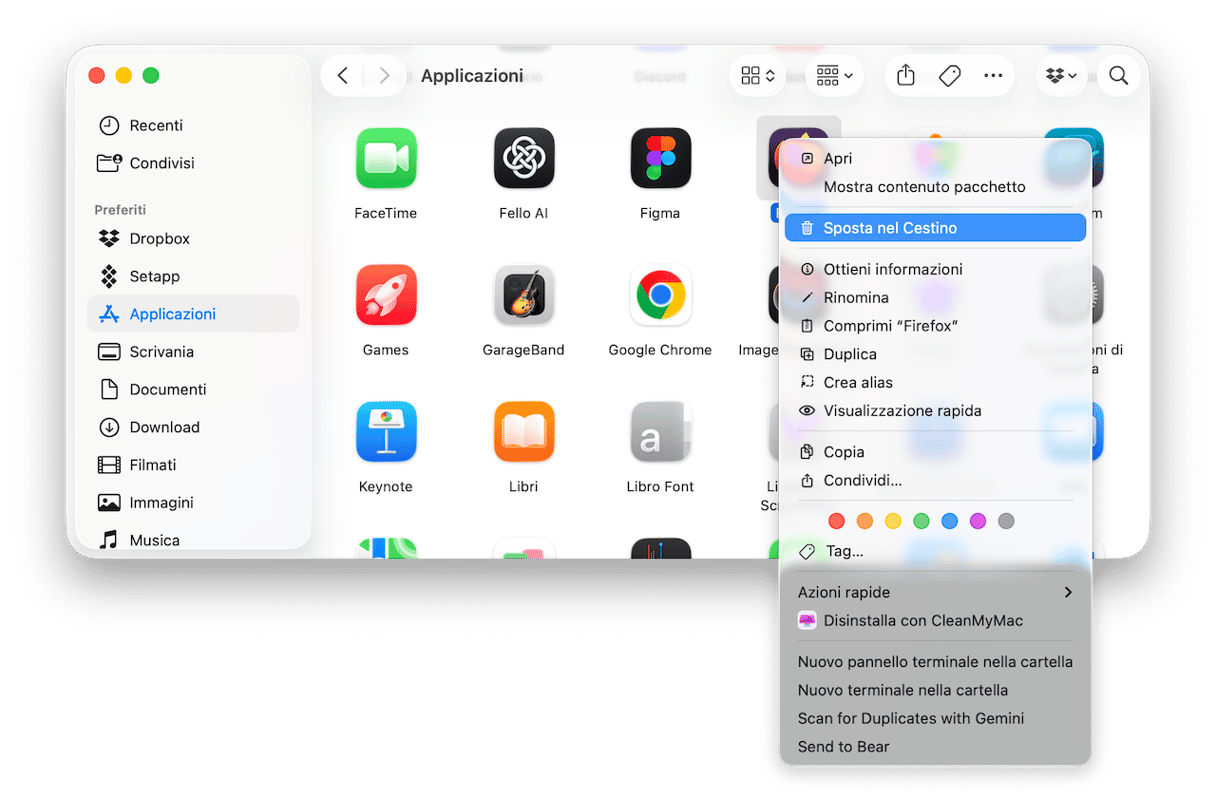This screenshot has width=1216, height=798.
Task: Open the ellipsis more actions button
Action: click(993, 76)
